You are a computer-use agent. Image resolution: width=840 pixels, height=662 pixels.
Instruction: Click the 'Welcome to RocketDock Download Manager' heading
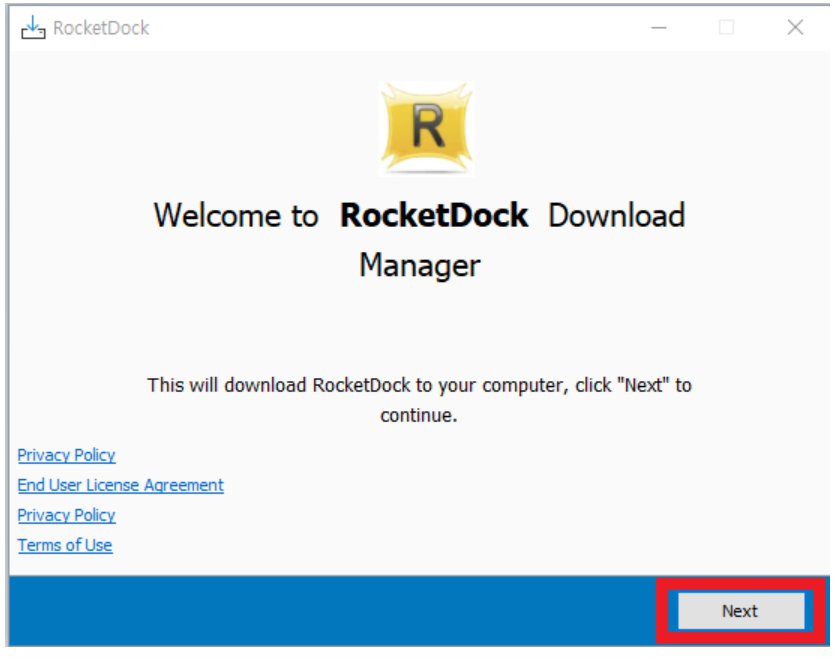pyautogui.click(x=419, y=240)
